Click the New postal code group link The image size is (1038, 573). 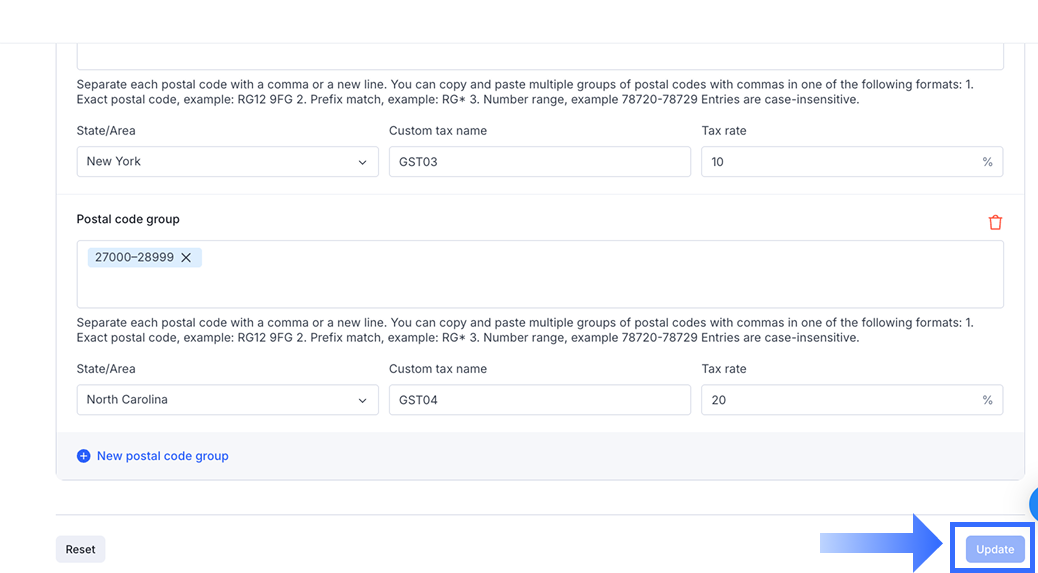click(162, 456)
